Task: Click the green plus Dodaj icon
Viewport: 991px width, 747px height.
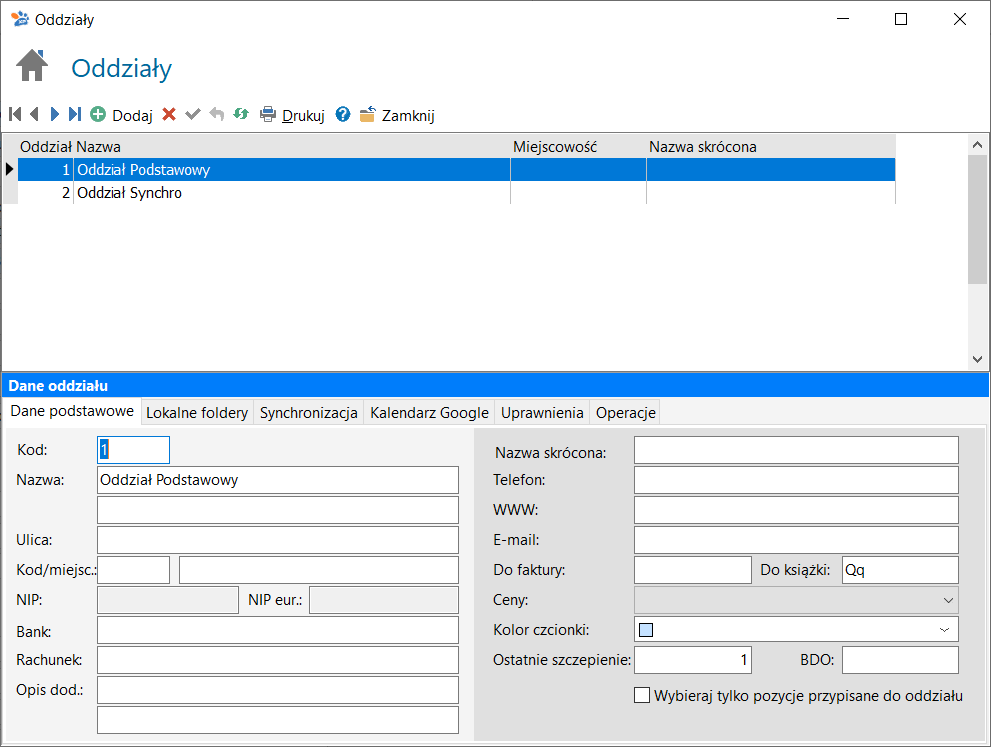Action: pyautogui.click(x=98, y=114)
